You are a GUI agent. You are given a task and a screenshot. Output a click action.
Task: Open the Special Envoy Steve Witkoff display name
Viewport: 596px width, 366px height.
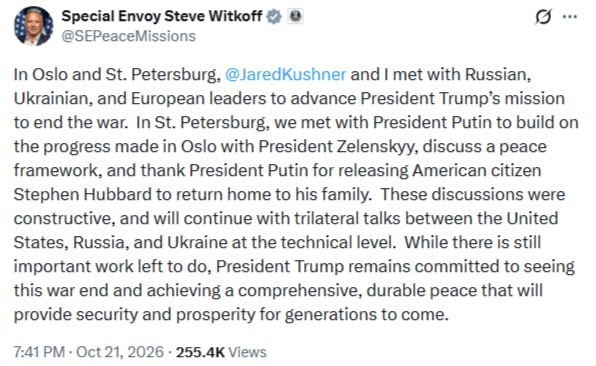click(162, 16)
